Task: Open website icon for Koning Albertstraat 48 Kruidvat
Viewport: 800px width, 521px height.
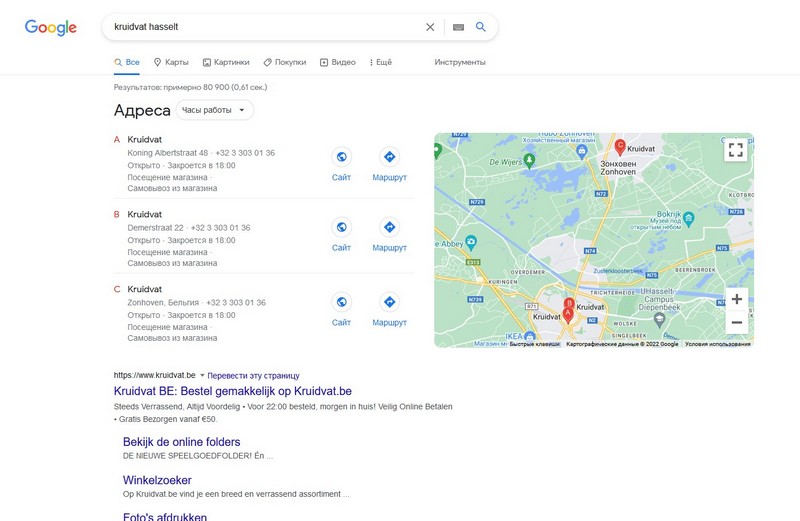Action: click(341, 157)
